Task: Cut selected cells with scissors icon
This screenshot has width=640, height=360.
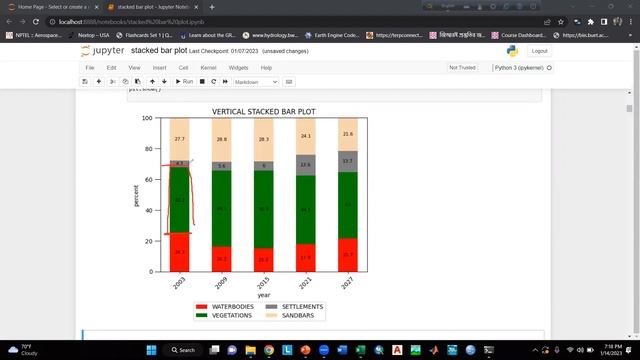Action: coord(113,82)
